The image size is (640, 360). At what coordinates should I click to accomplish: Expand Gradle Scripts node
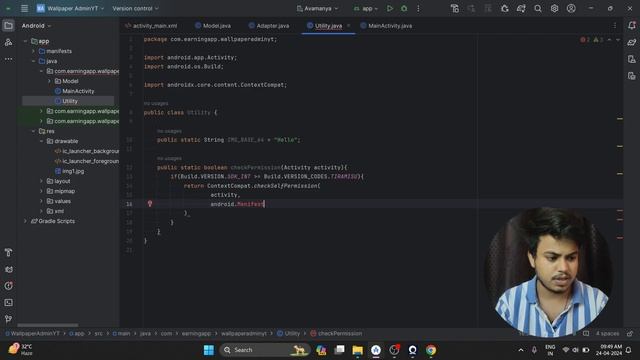point(25,221)
